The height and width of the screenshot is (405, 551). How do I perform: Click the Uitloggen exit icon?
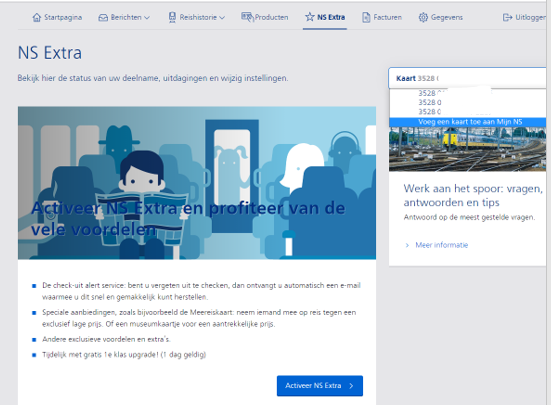507,17
